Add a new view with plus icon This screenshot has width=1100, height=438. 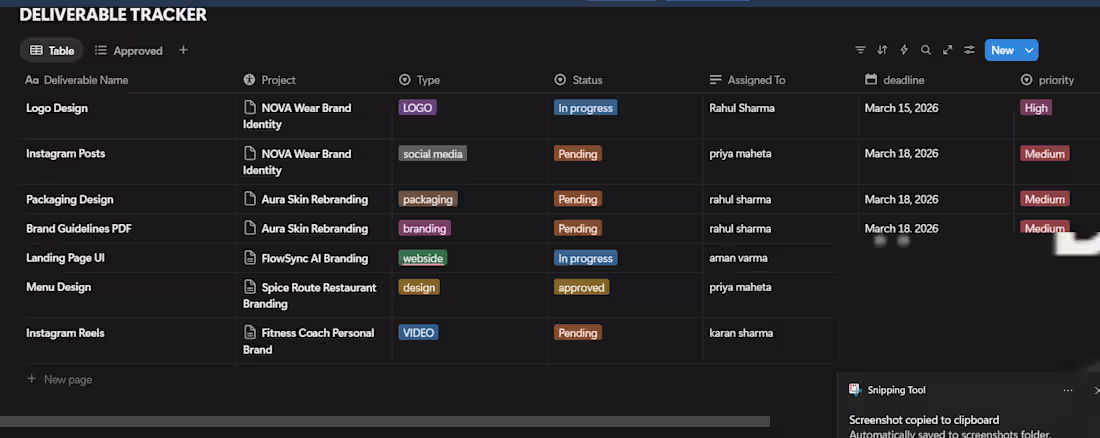click(183, 50)
